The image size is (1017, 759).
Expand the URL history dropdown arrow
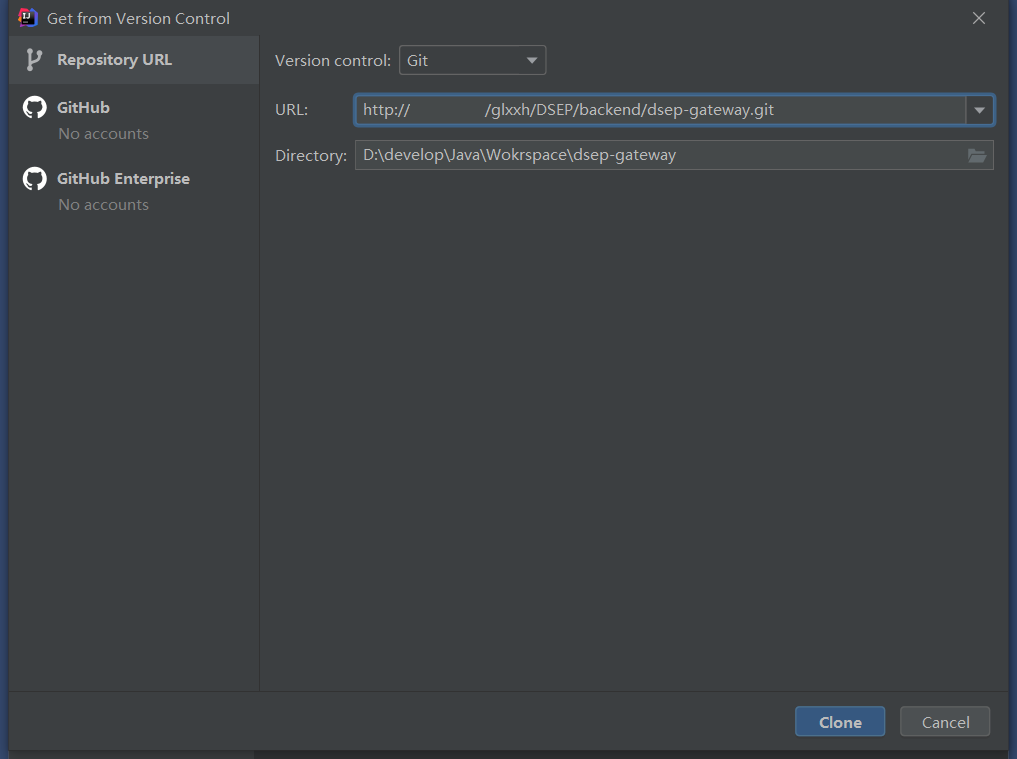[979, 110]
